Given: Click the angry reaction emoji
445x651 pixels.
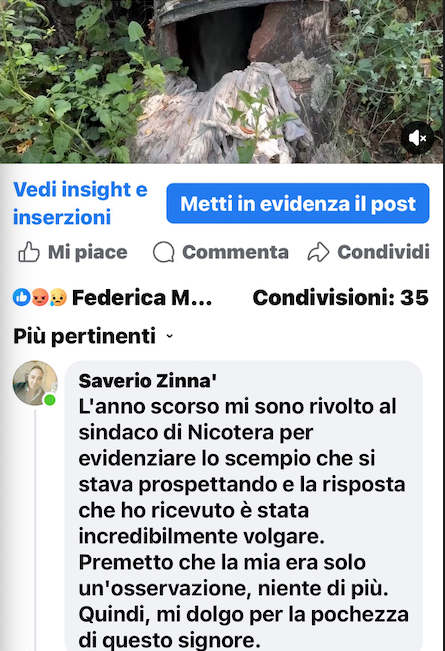Looking at the screenshot, I should tap(40, 297).
